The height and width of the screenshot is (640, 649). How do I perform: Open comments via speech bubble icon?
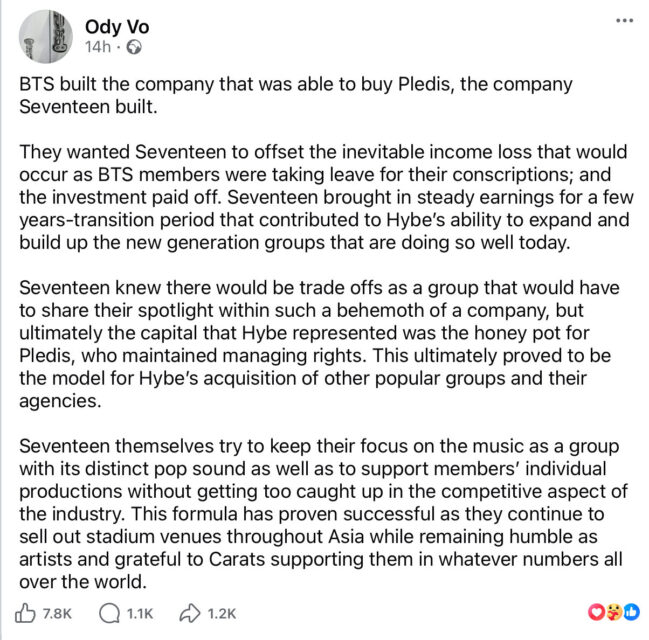pos(108,612)
